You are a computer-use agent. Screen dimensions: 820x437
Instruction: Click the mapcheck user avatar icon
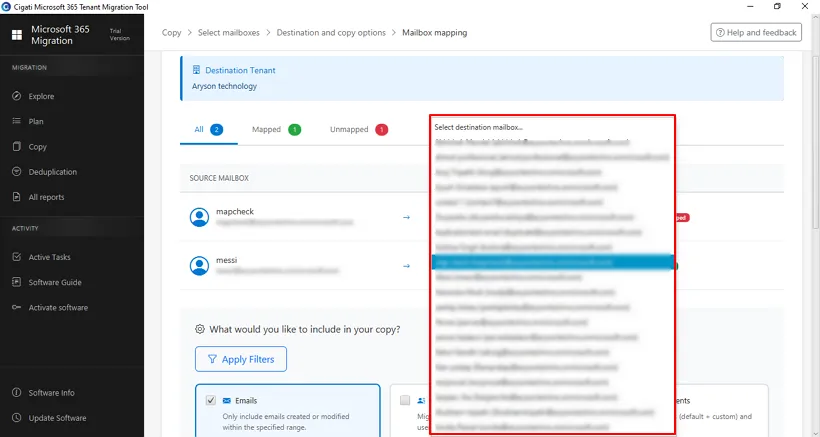[199, 217]
